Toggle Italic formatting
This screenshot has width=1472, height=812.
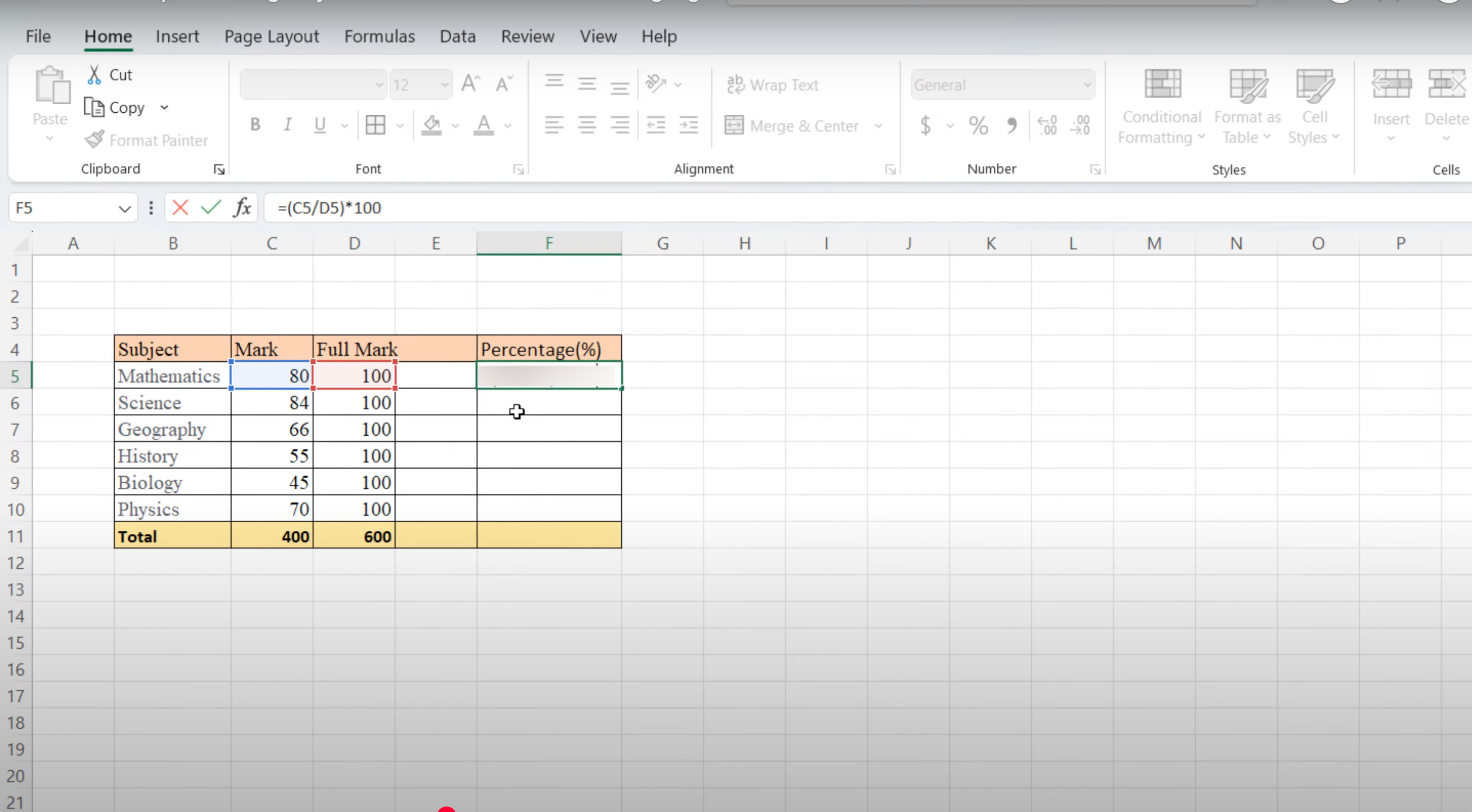tap(287, 125)
